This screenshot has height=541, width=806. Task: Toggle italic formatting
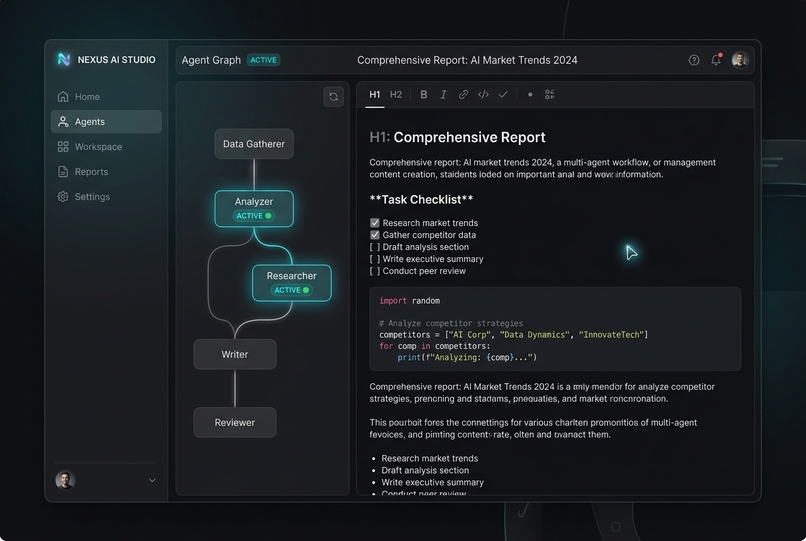pos(443,95)
